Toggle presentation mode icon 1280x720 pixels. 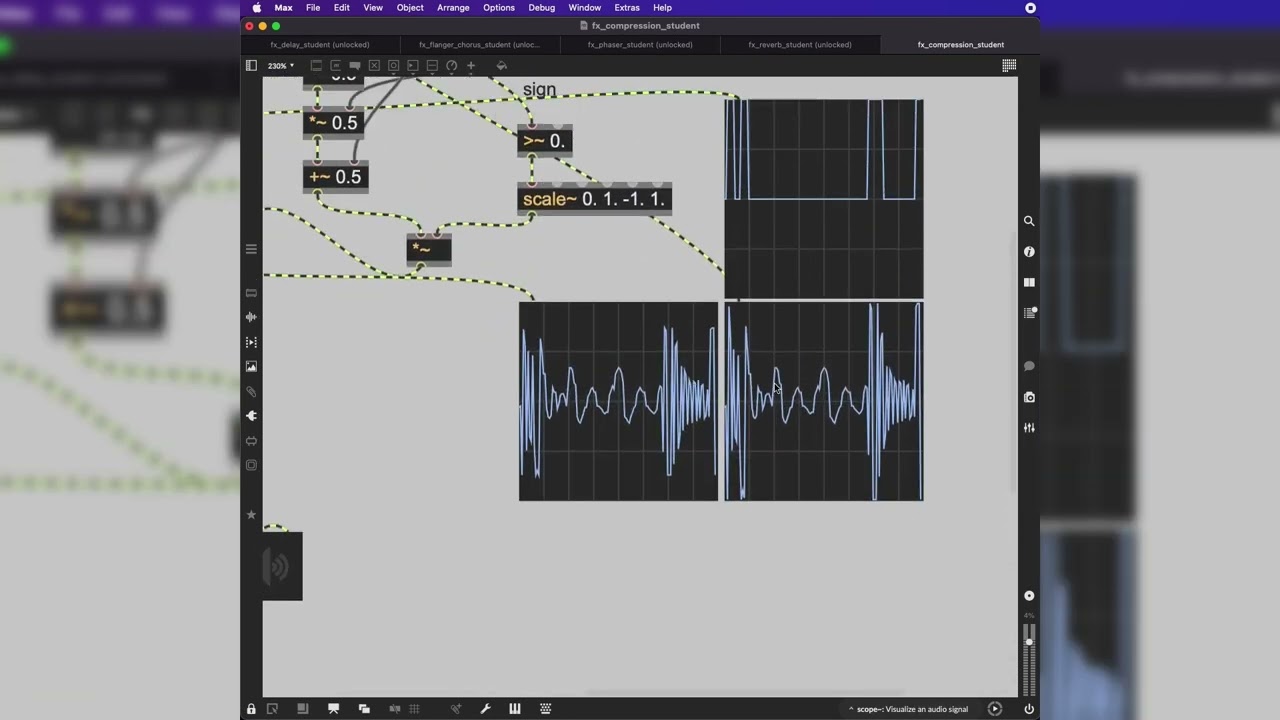coord(333,709)
